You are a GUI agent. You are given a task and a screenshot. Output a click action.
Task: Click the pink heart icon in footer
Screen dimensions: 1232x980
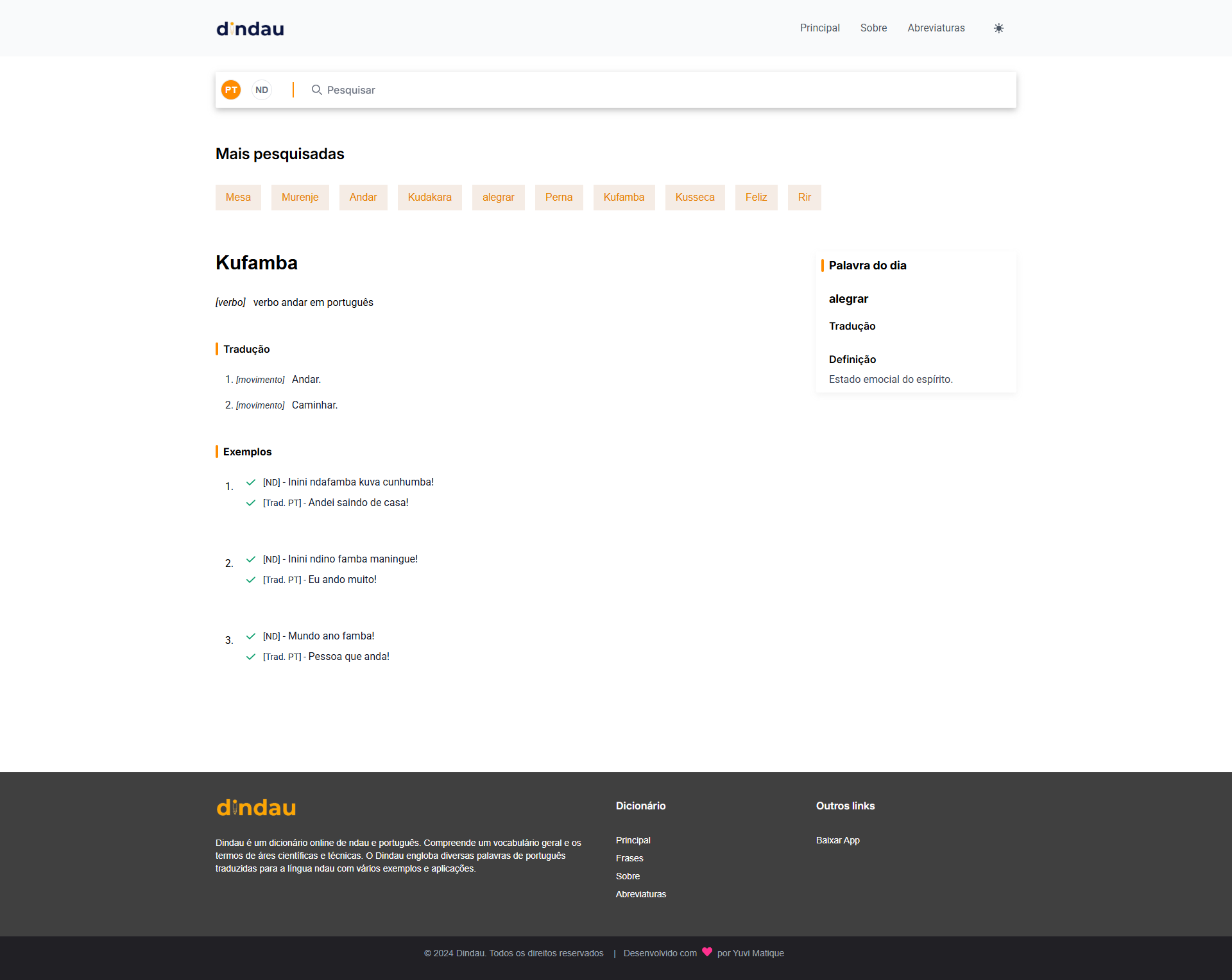point(707,952)
